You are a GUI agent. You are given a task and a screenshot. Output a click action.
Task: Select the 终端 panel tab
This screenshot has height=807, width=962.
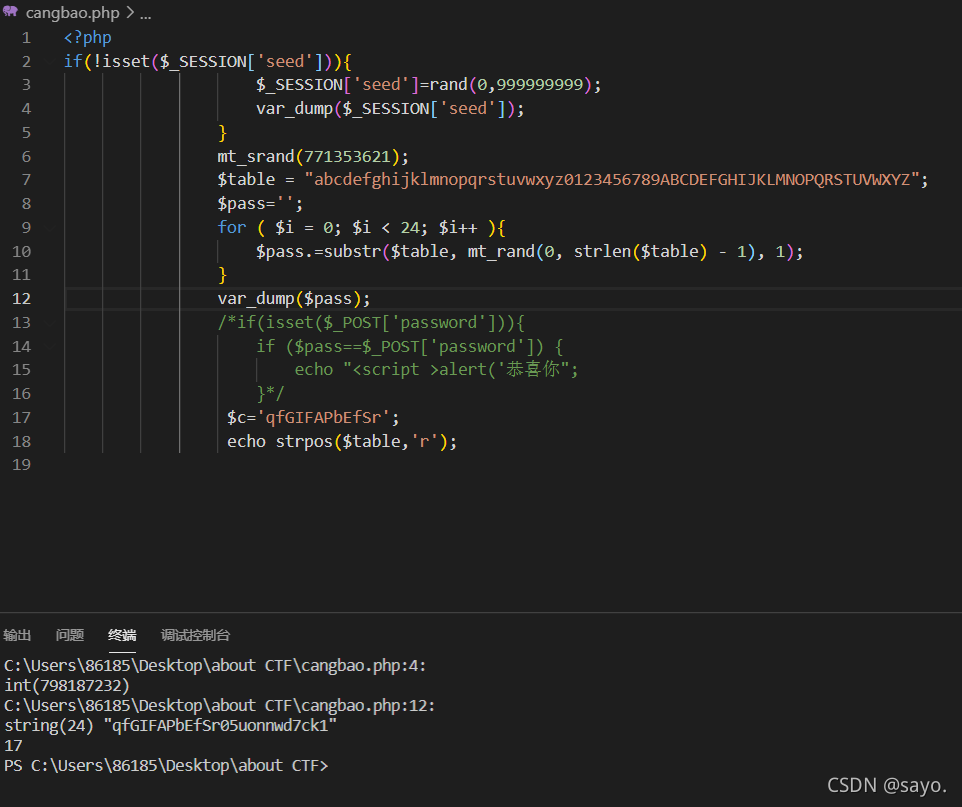tap(122, 635)
